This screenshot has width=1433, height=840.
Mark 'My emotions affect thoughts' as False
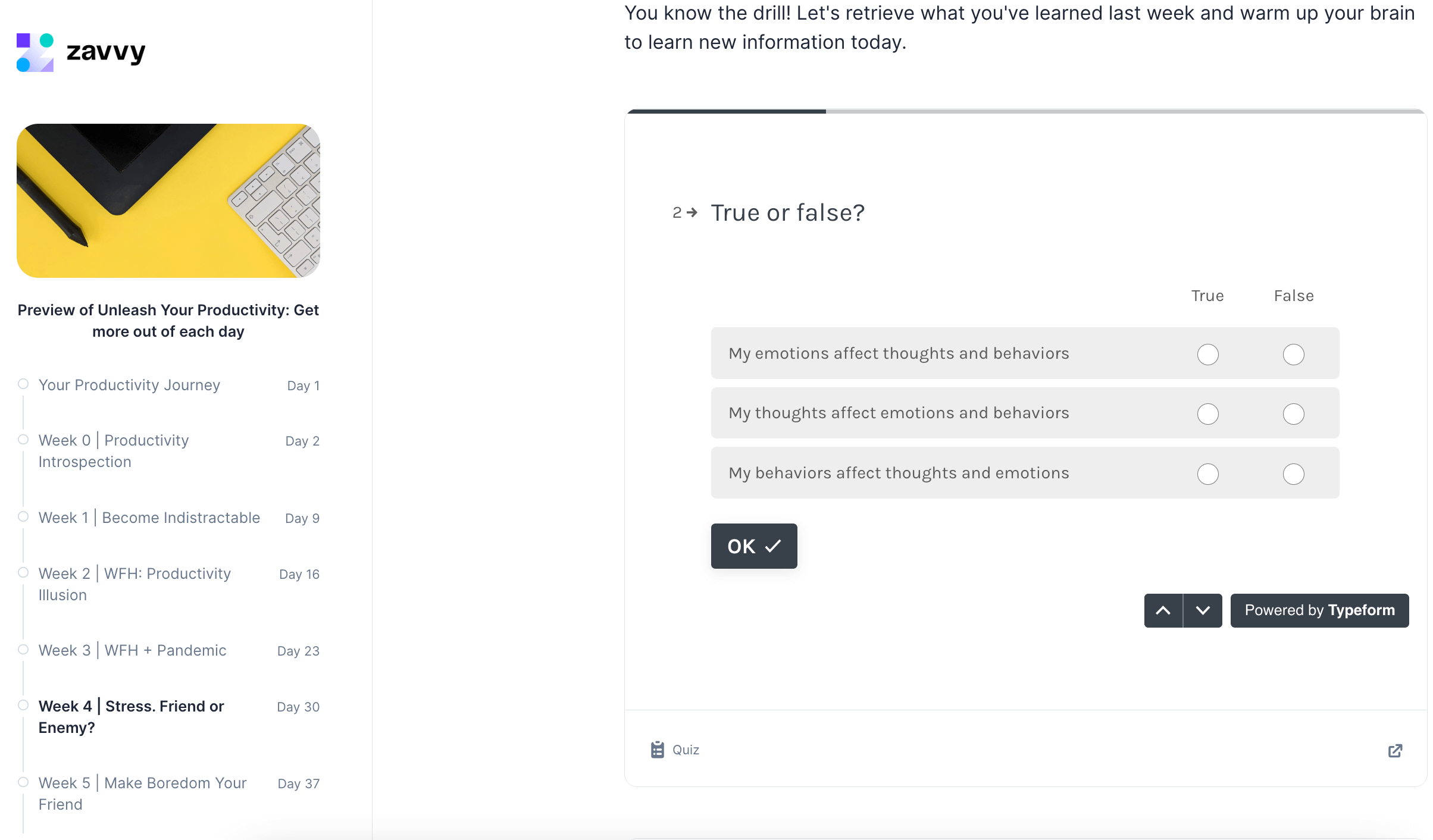click(1293, 355)
